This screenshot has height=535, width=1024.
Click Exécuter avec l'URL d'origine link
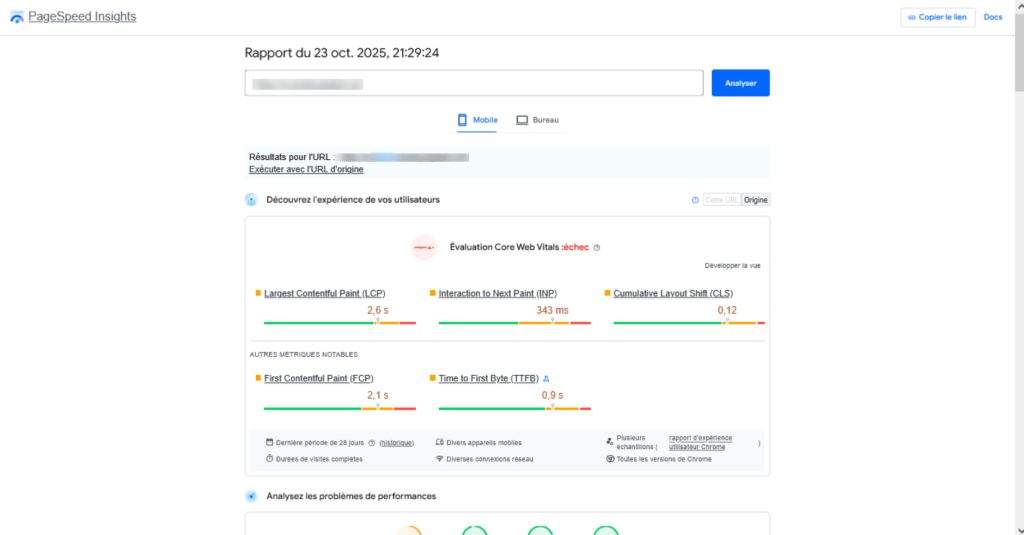point(306,169)
